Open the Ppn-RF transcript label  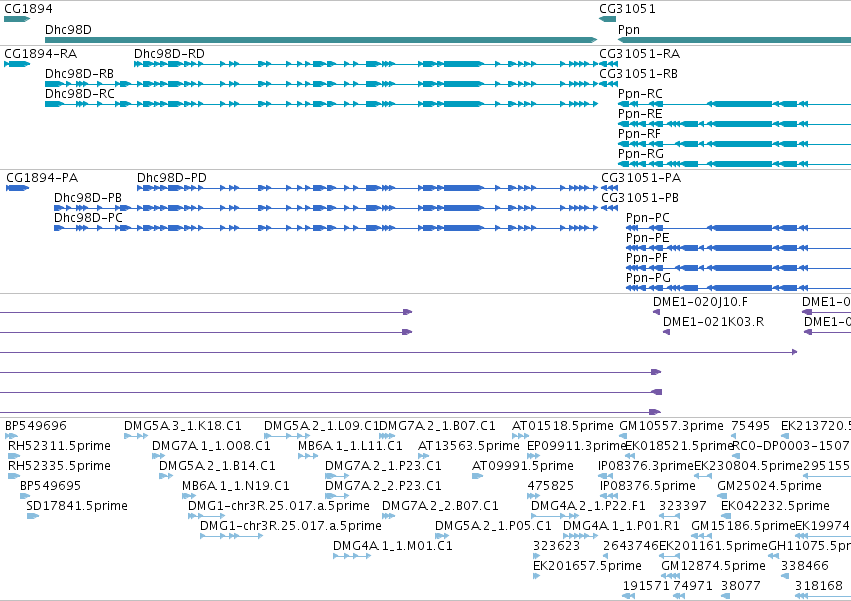pyautogui.click(x=639, y=134)
